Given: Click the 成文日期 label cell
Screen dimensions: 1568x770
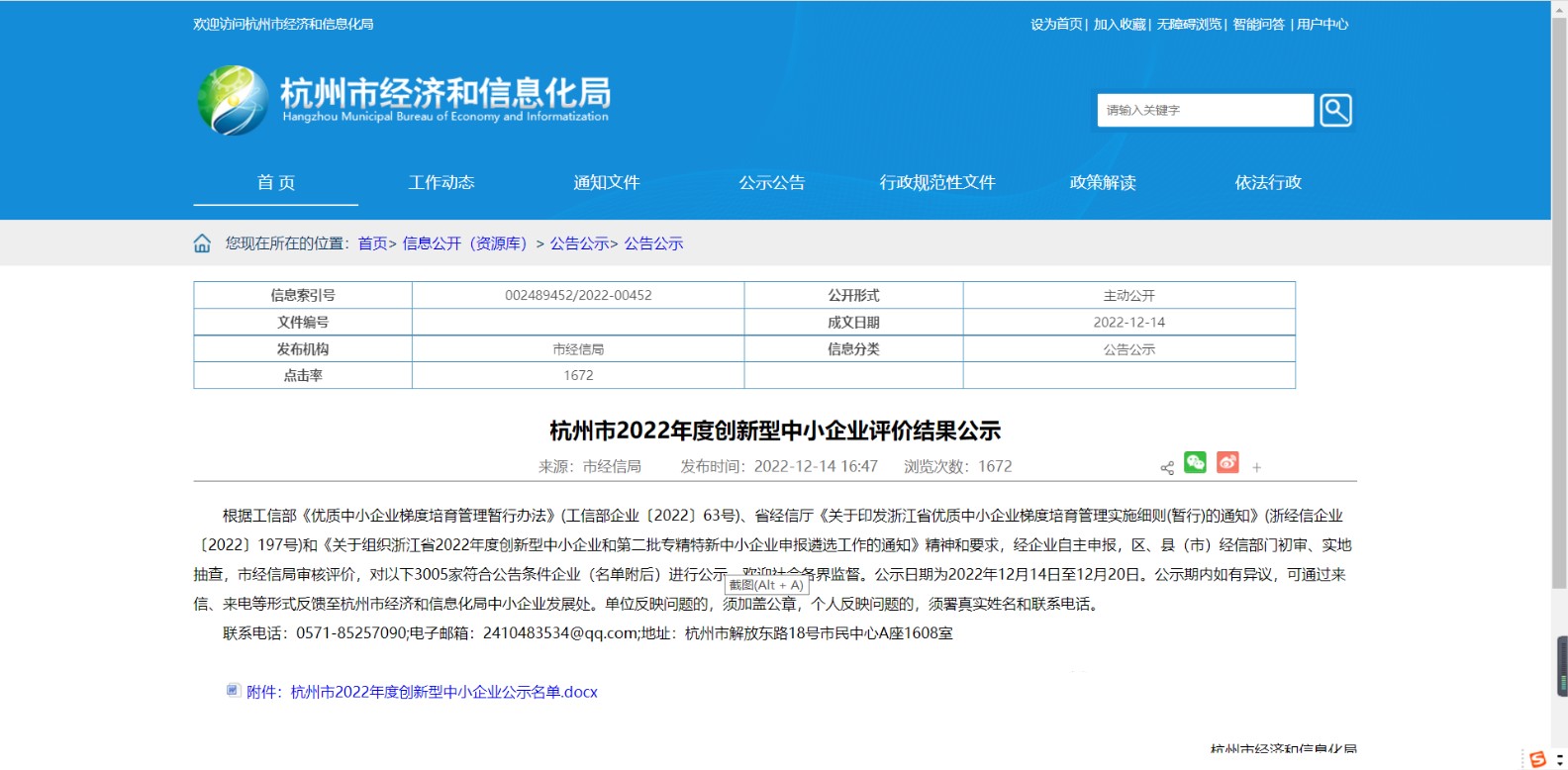Looking at the screenshot, I should (x=853, y=322).
